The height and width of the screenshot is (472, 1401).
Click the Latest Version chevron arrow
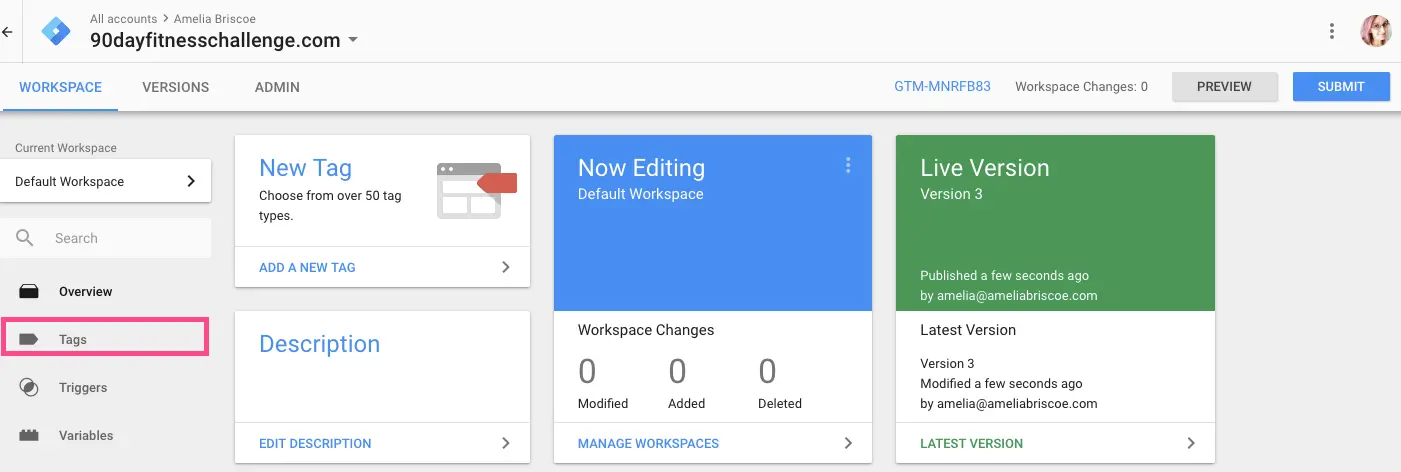click(x=1191, y=443)
